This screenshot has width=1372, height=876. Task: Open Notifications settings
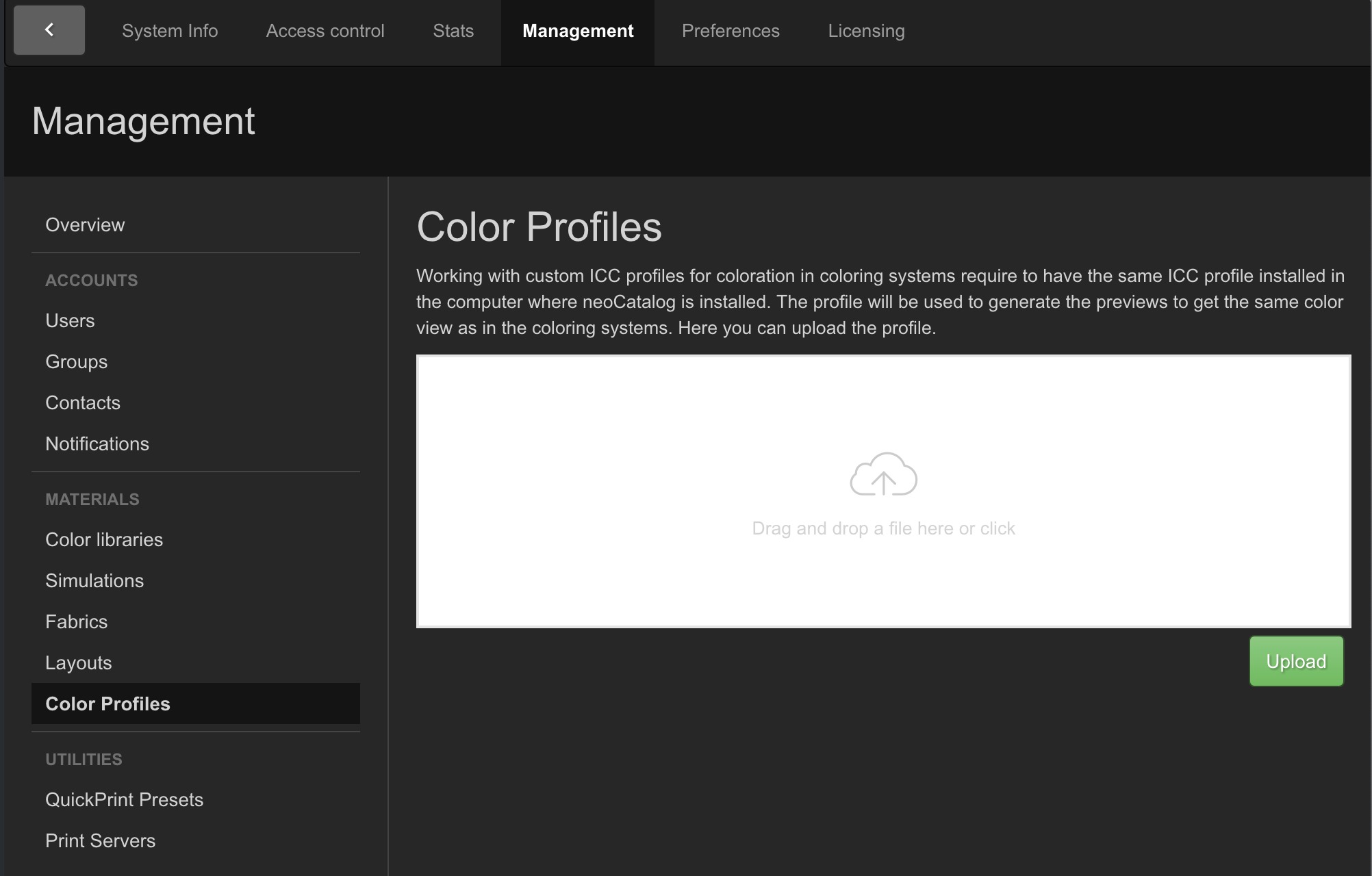pos(97,444)
